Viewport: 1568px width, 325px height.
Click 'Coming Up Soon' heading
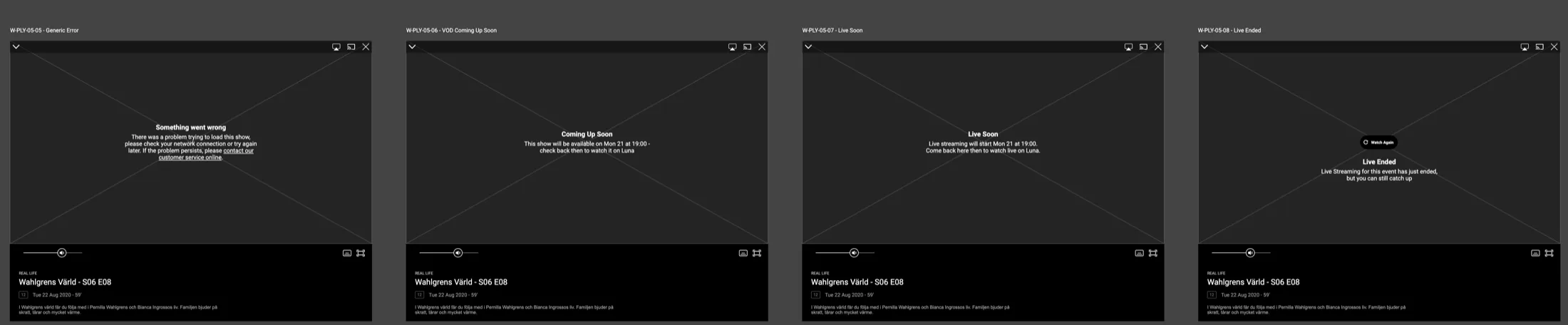pos(587,134)
